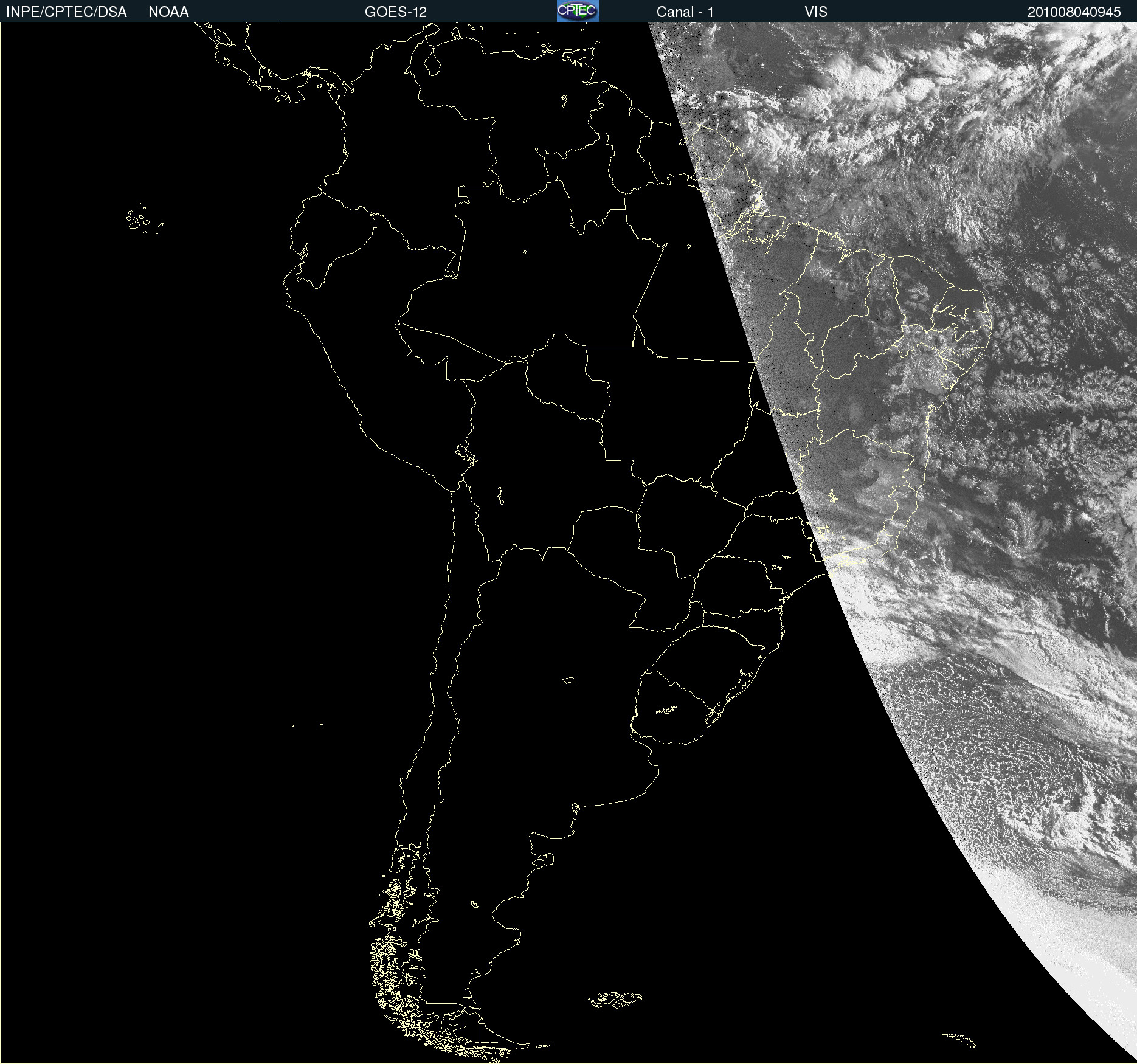
Task: Click the GOES-12 satellite label
Action: coord(396,12)
